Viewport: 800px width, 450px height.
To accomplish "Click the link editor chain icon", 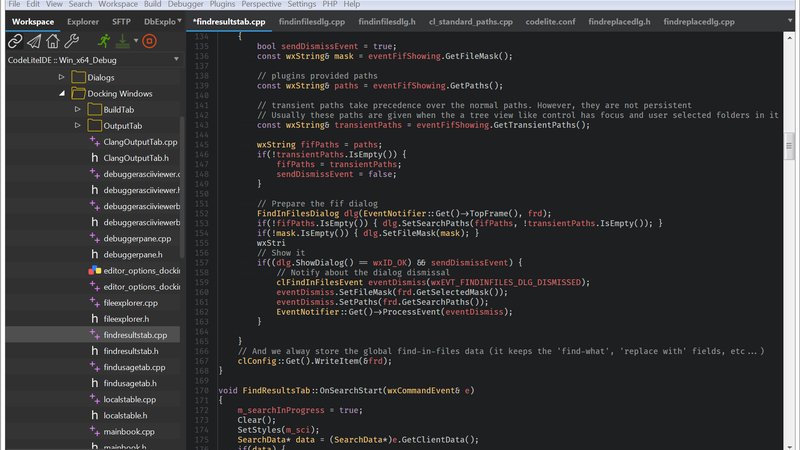I will click(x=15, y=41).
